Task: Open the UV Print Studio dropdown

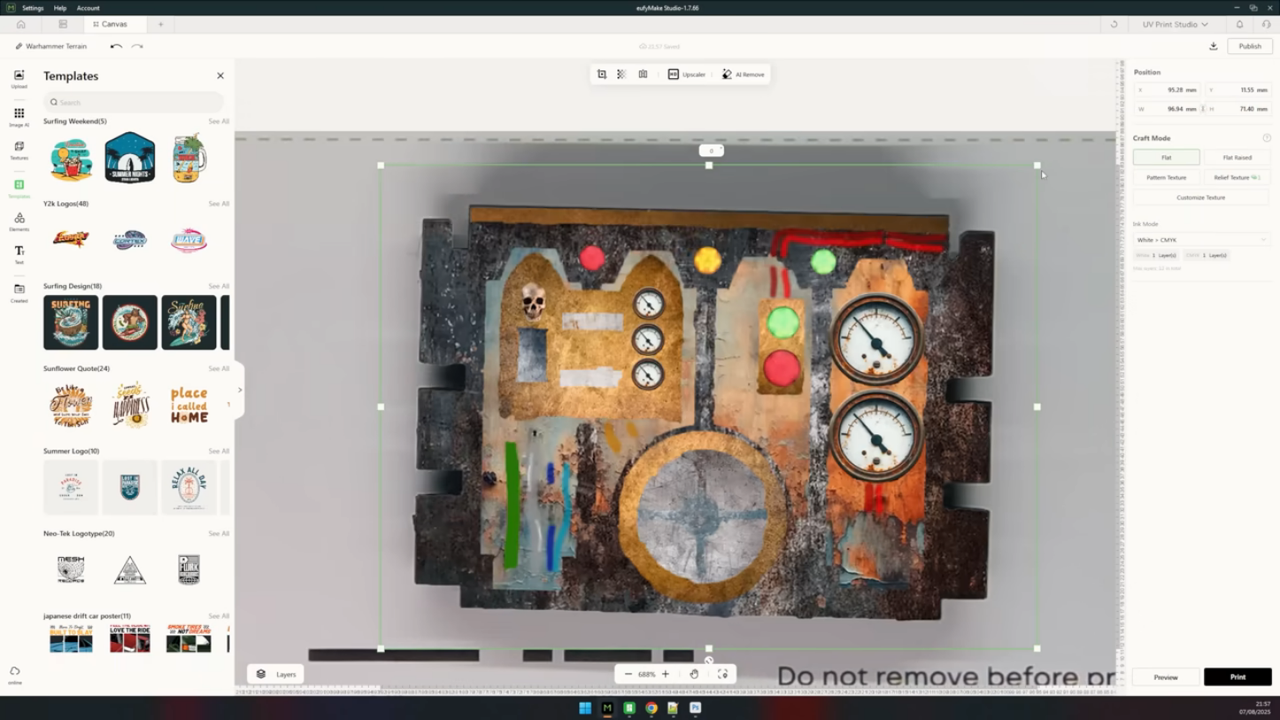Action: tap(1175, 25)
